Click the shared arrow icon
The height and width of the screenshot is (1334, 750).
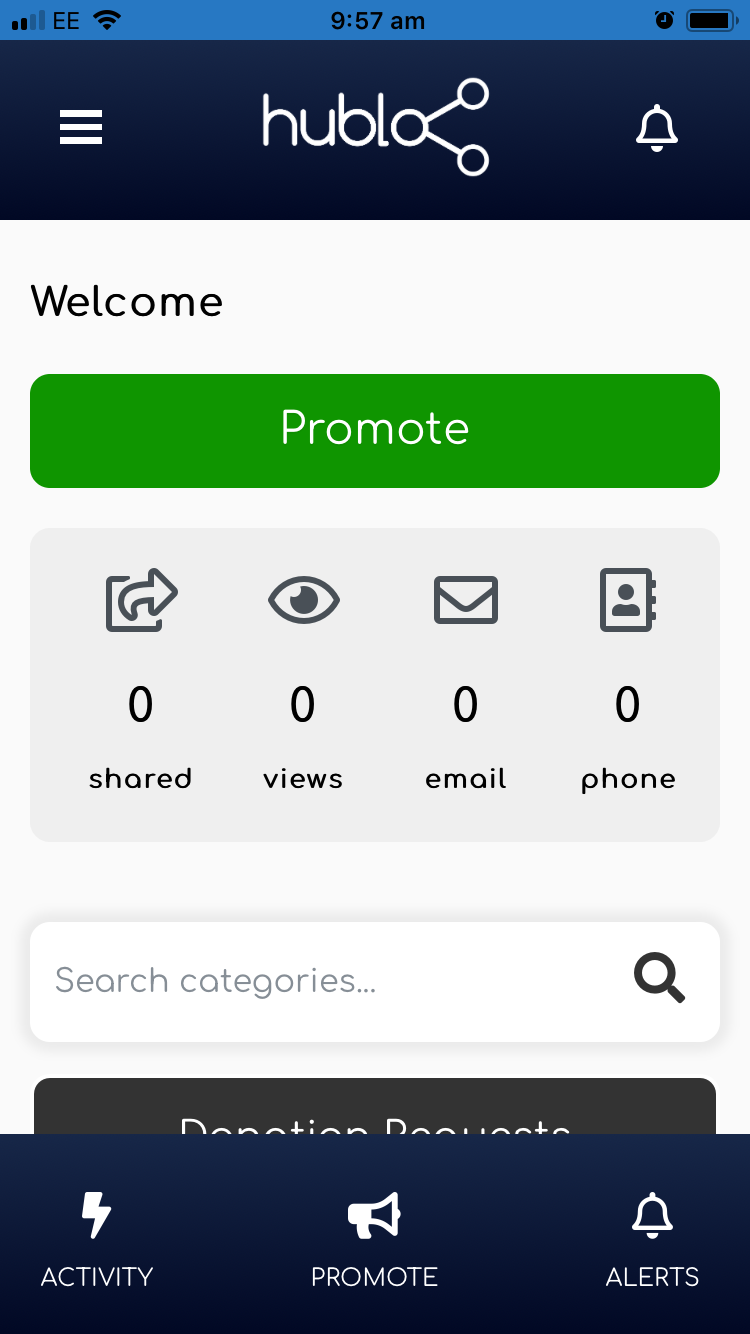pos(141,600)
